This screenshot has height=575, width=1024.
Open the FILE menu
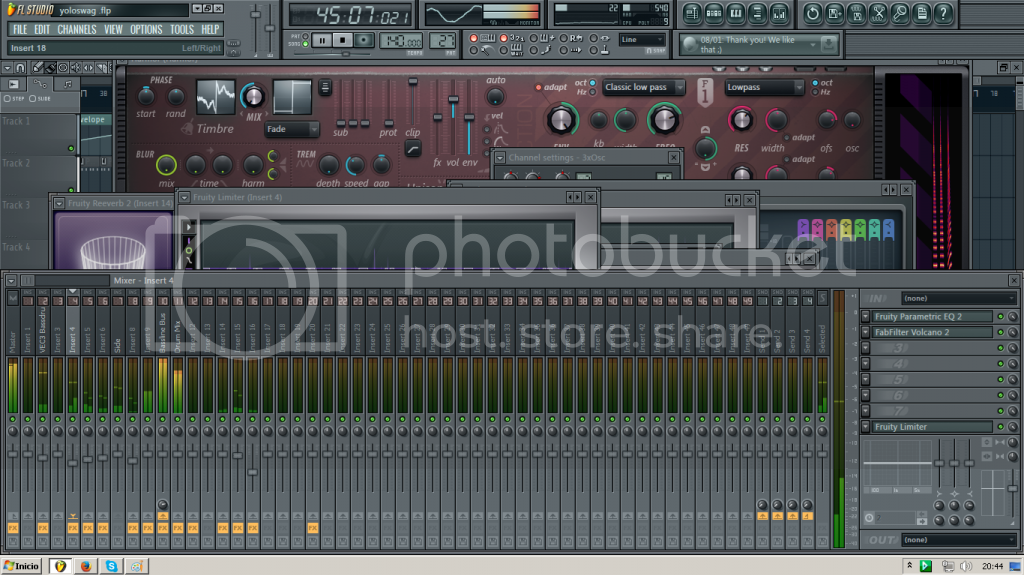click(20, 29)
